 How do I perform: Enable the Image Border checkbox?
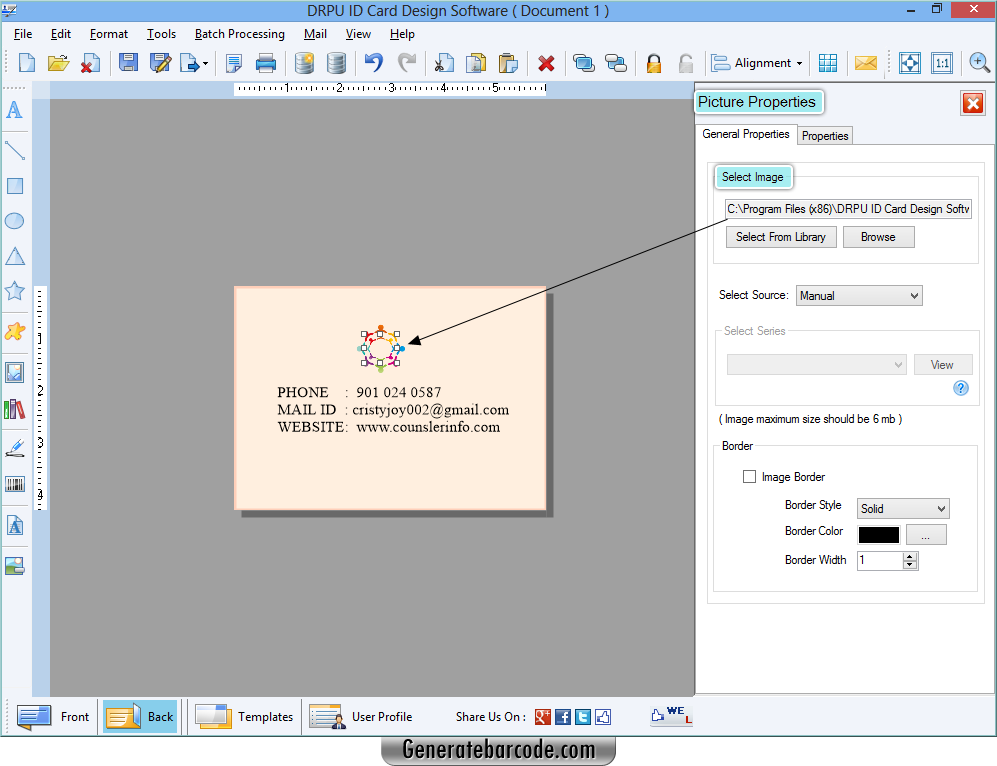pos(750,476)
